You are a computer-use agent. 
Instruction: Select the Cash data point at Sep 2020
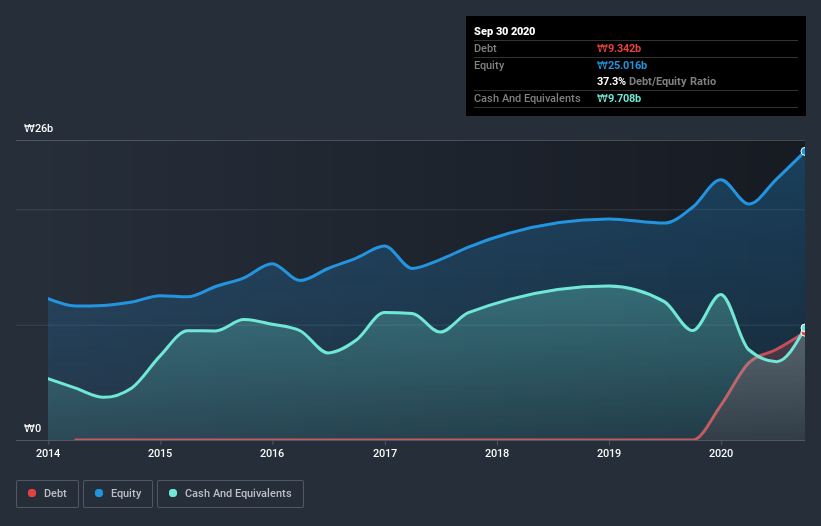[804, 328]
